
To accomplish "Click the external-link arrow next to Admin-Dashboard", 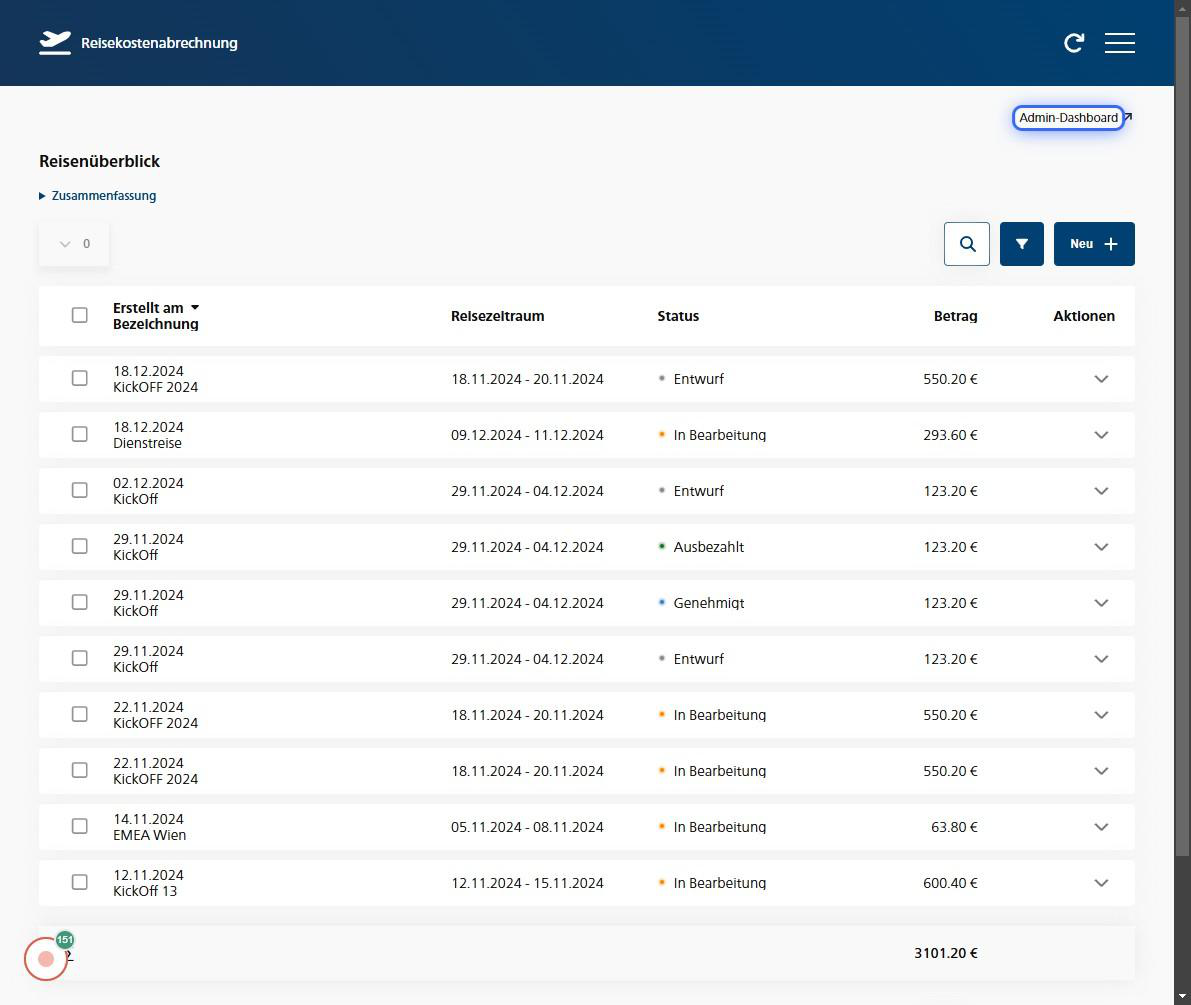I will [x=1127, y=117].
